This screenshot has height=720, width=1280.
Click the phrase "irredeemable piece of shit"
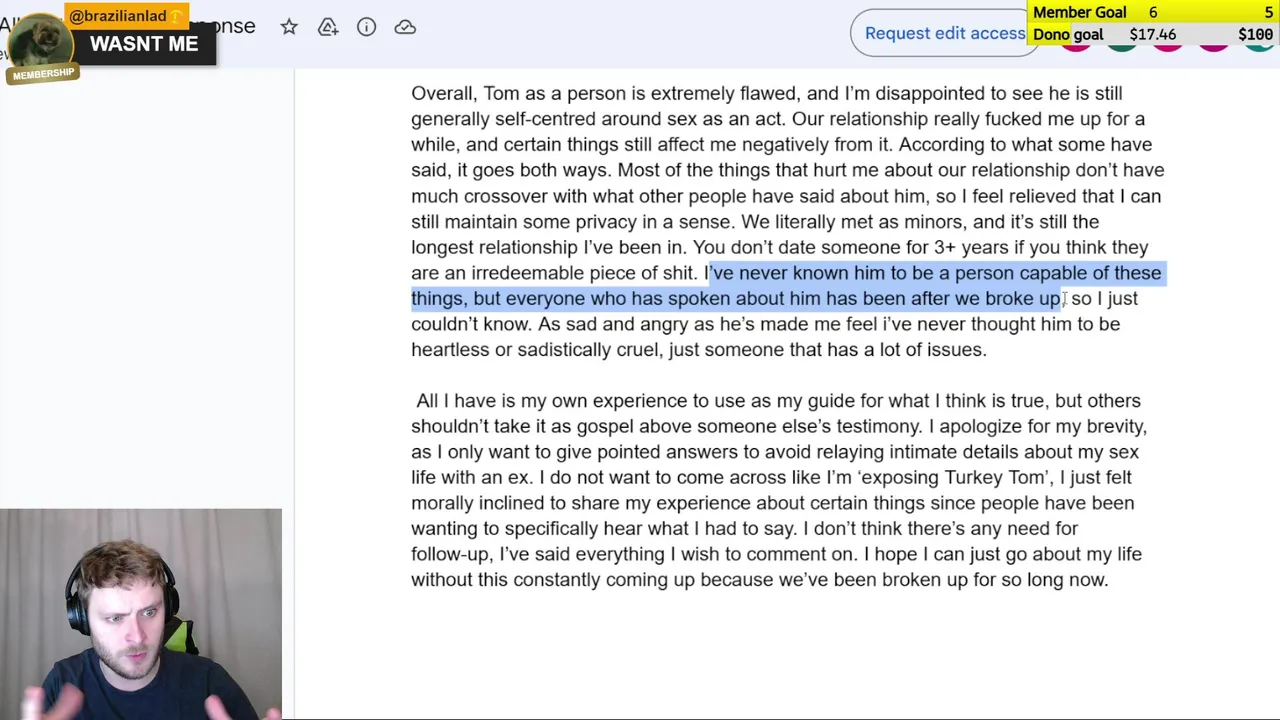582,273
